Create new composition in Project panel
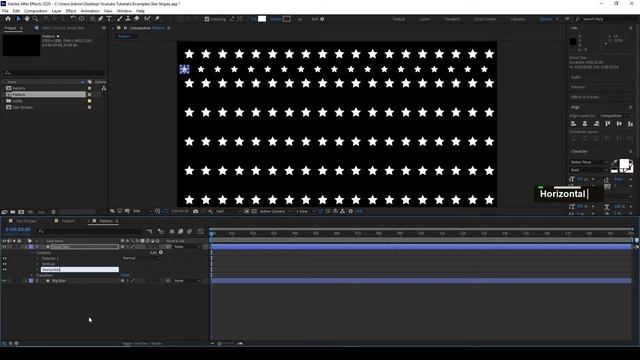The width and height of the screenshot is (640, 360). [x=21, y=212]
